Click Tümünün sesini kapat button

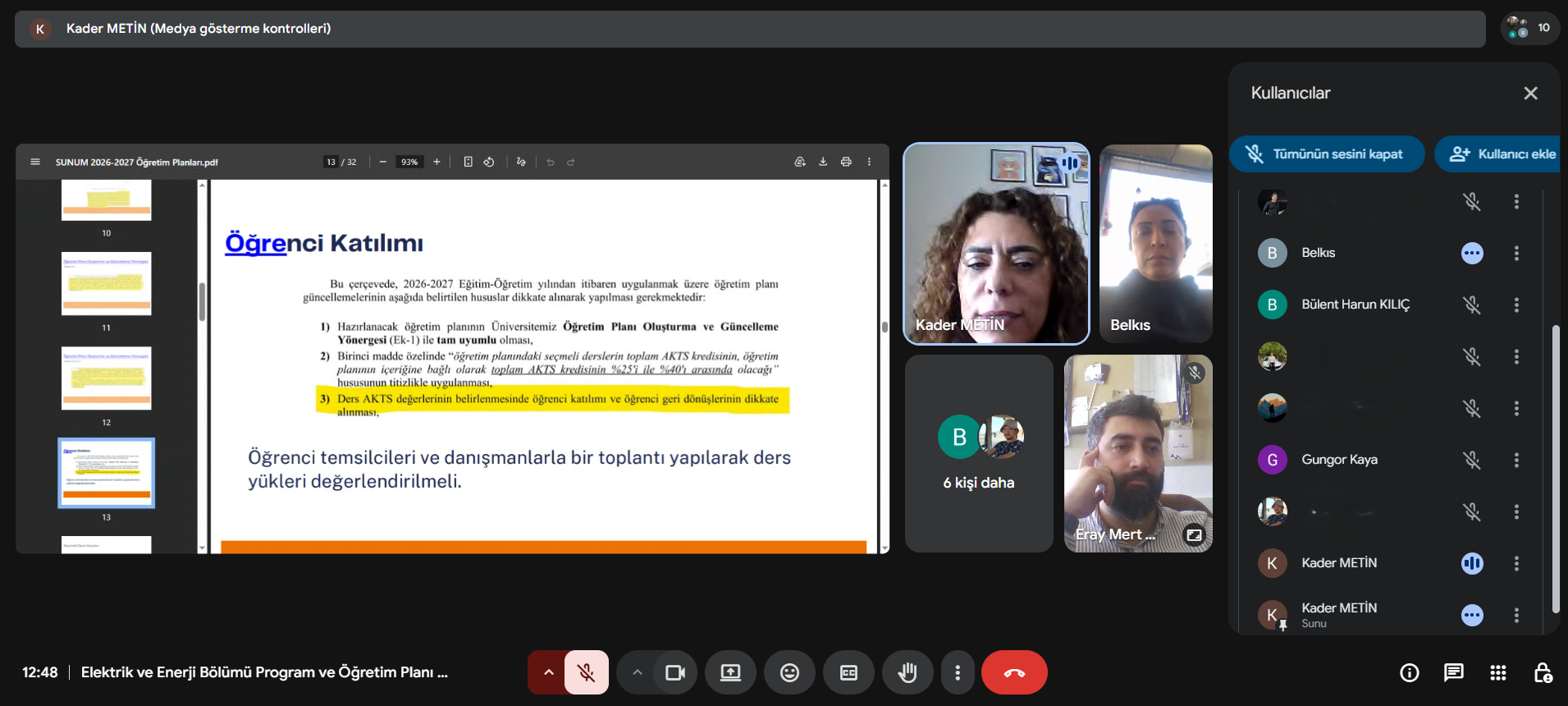click(1326, 154)
